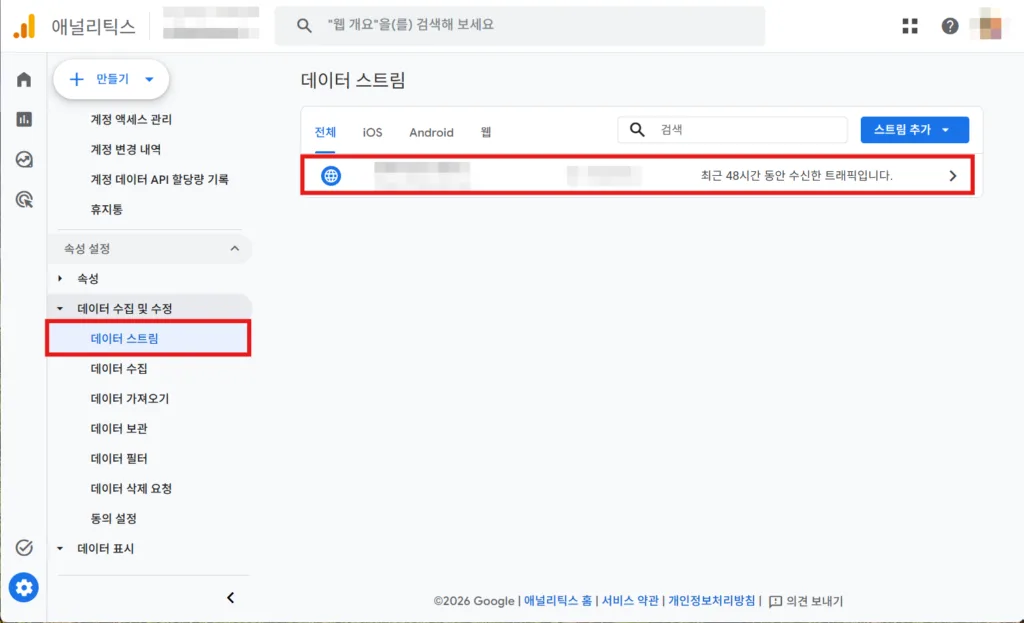Click the magnifier icon in stream search
Viewport: 1024px width, 623px height.
pos(637,129)
